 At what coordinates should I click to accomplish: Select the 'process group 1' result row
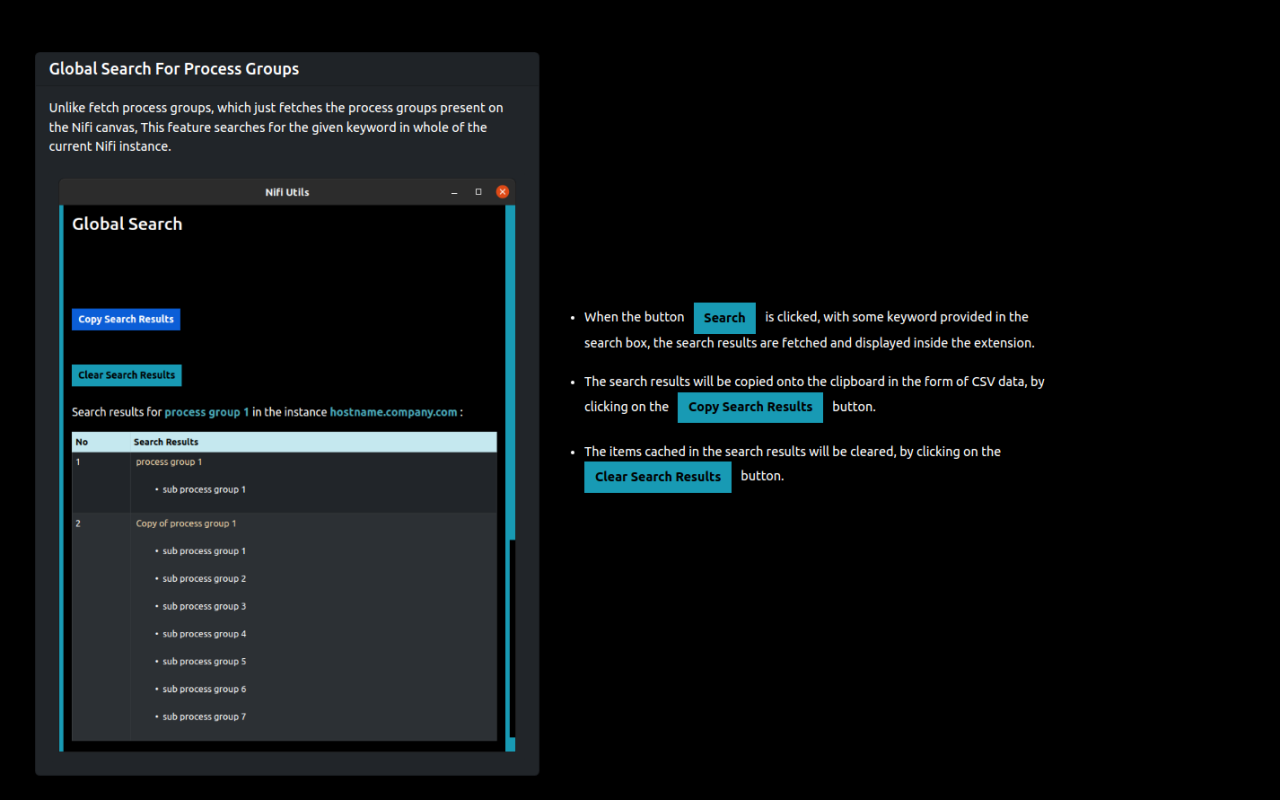pos(169,462)
